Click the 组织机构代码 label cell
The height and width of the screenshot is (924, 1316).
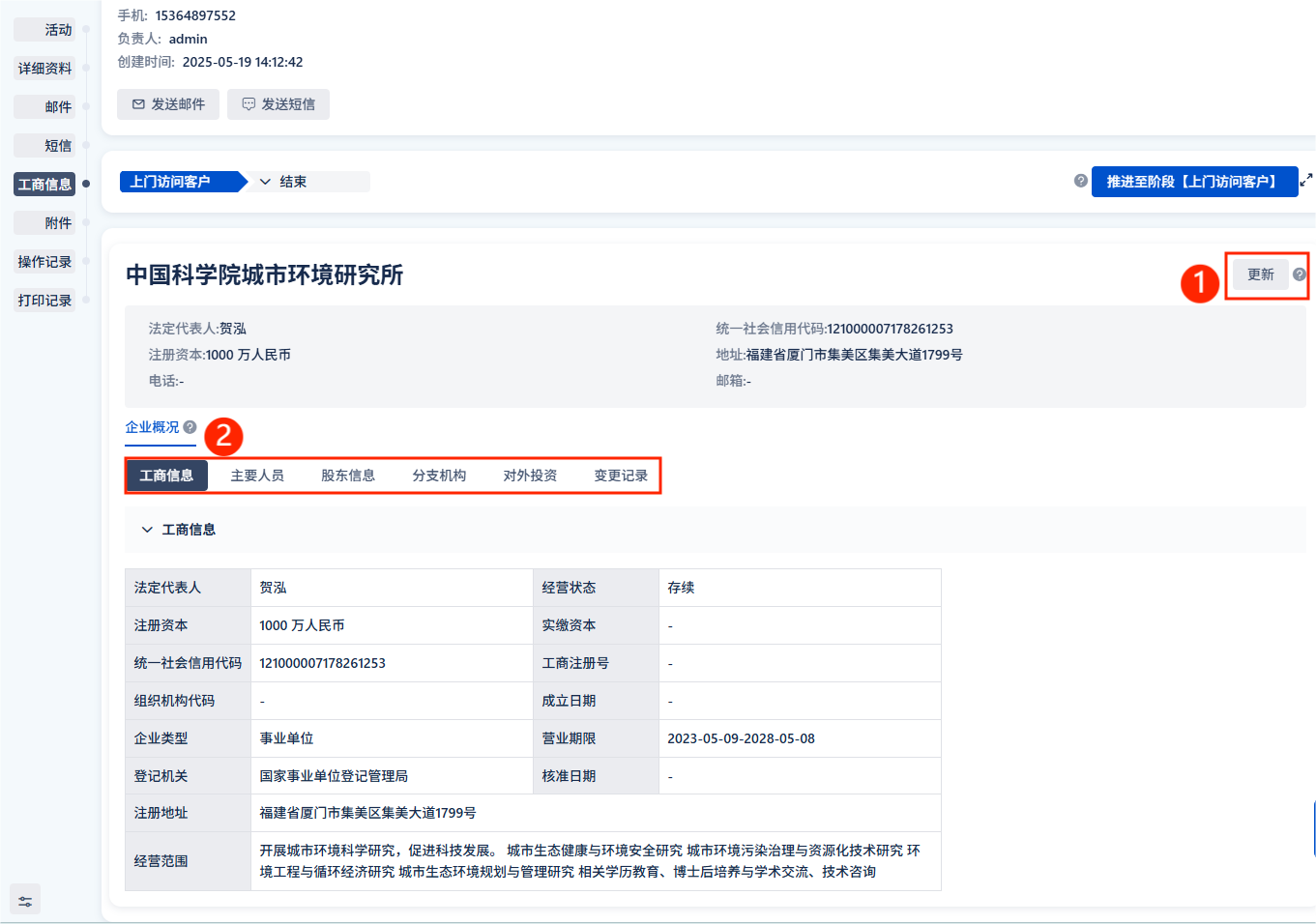pyautogui.click(x=188, y=701)
